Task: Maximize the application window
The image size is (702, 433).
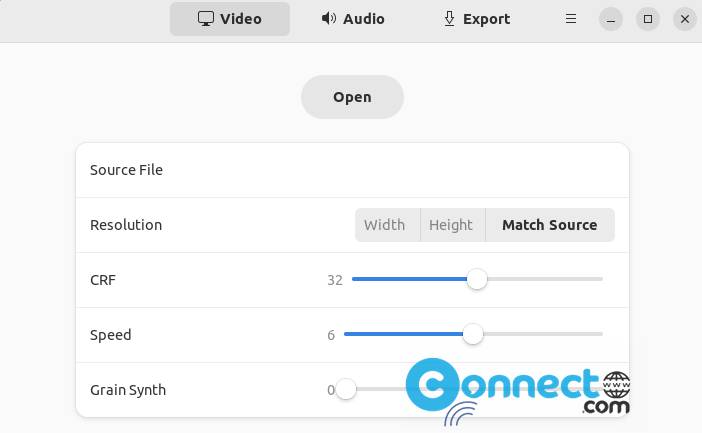Action: coord(648,19)
